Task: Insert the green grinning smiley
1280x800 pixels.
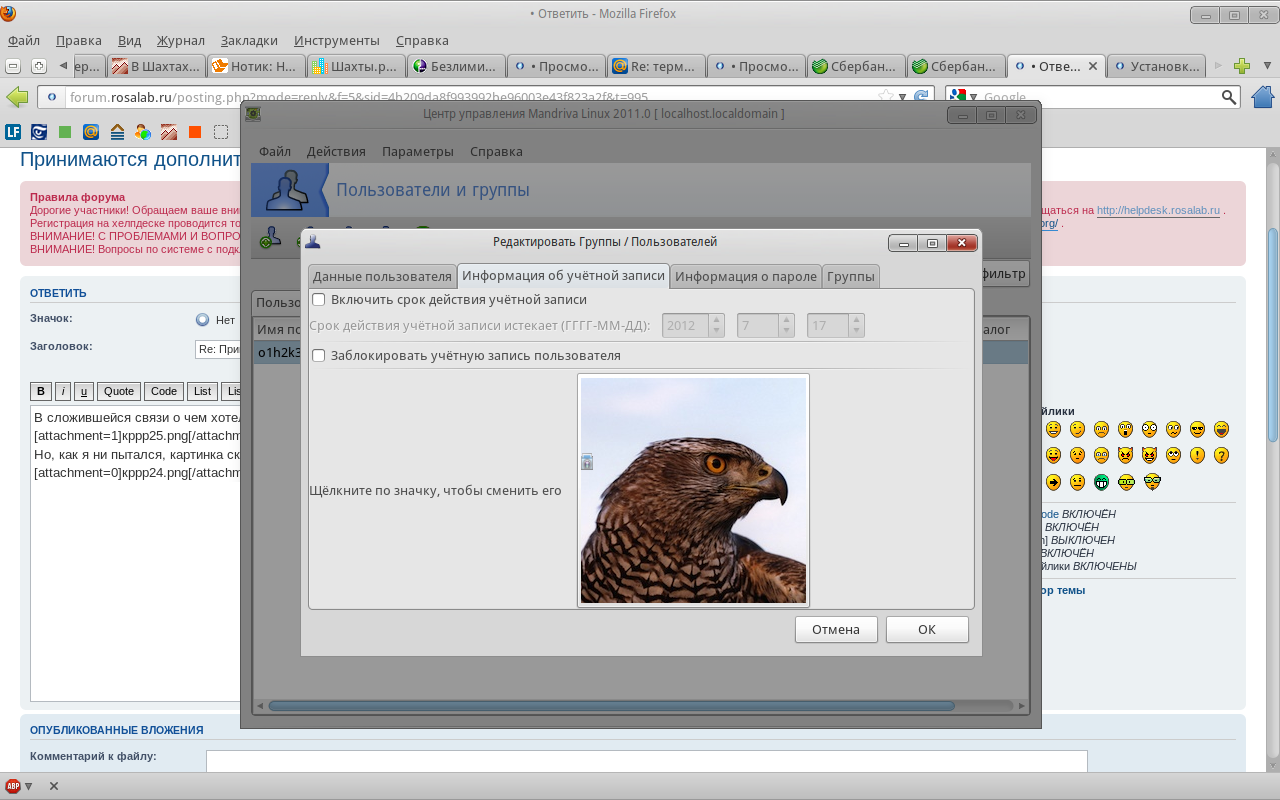Action: pos(1101,481)
